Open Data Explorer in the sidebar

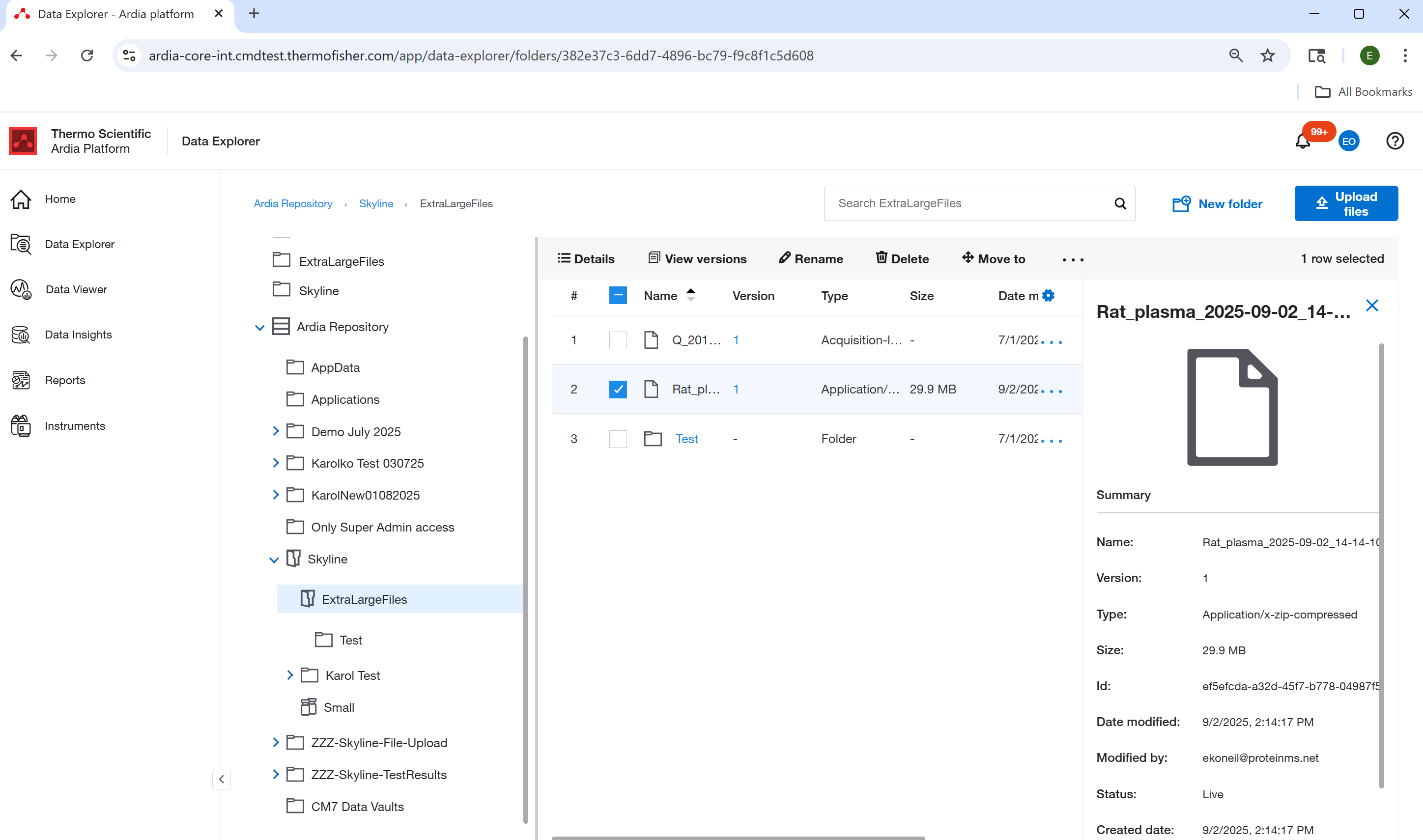point(79,244)
